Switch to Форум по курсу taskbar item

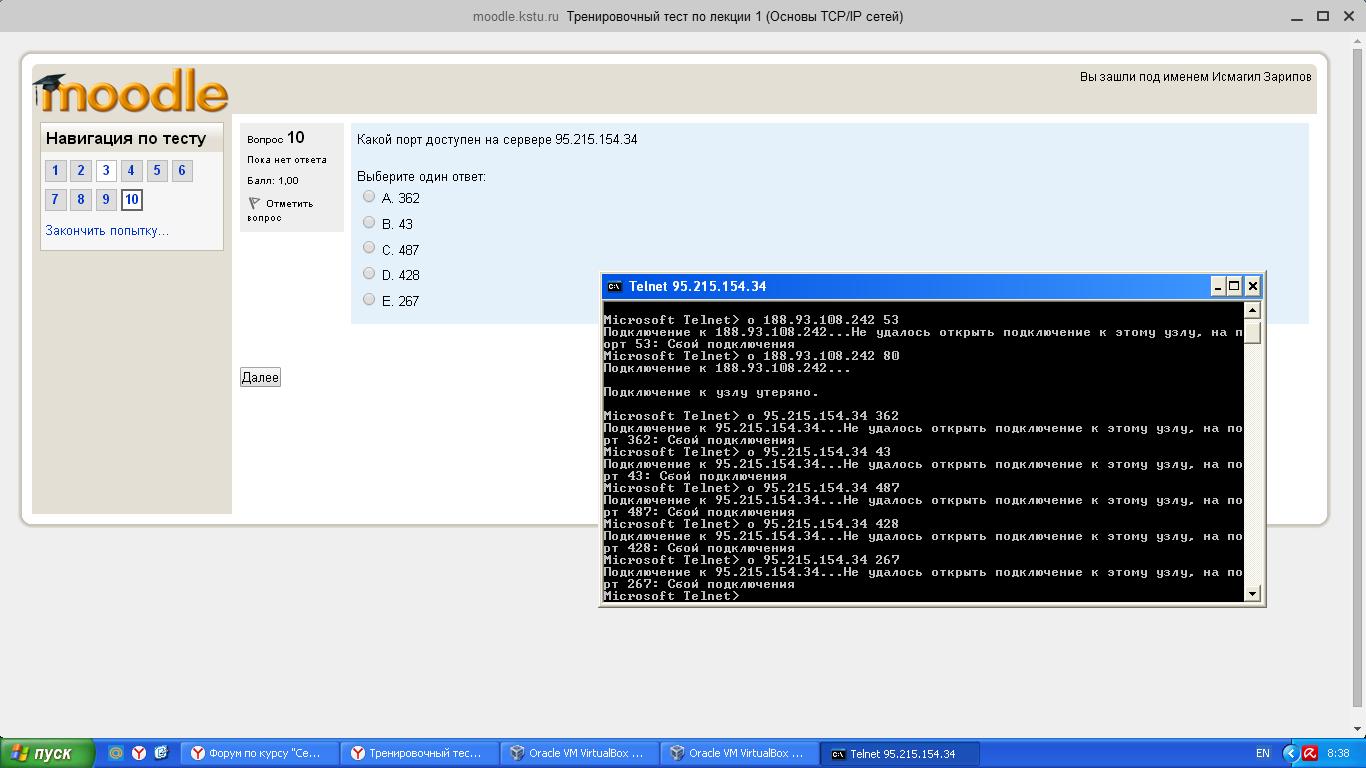pos(260,754)
